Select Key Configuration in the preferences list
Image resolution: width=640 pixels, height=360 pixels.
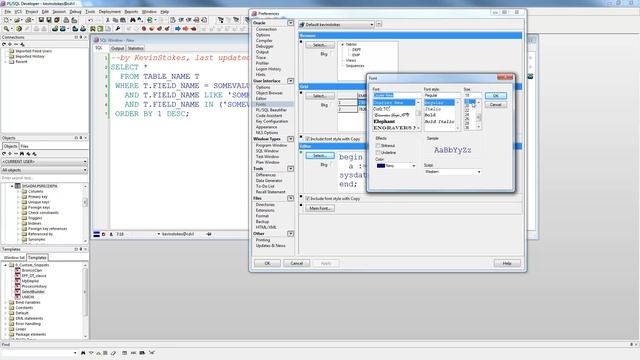[x=272, y=121]
